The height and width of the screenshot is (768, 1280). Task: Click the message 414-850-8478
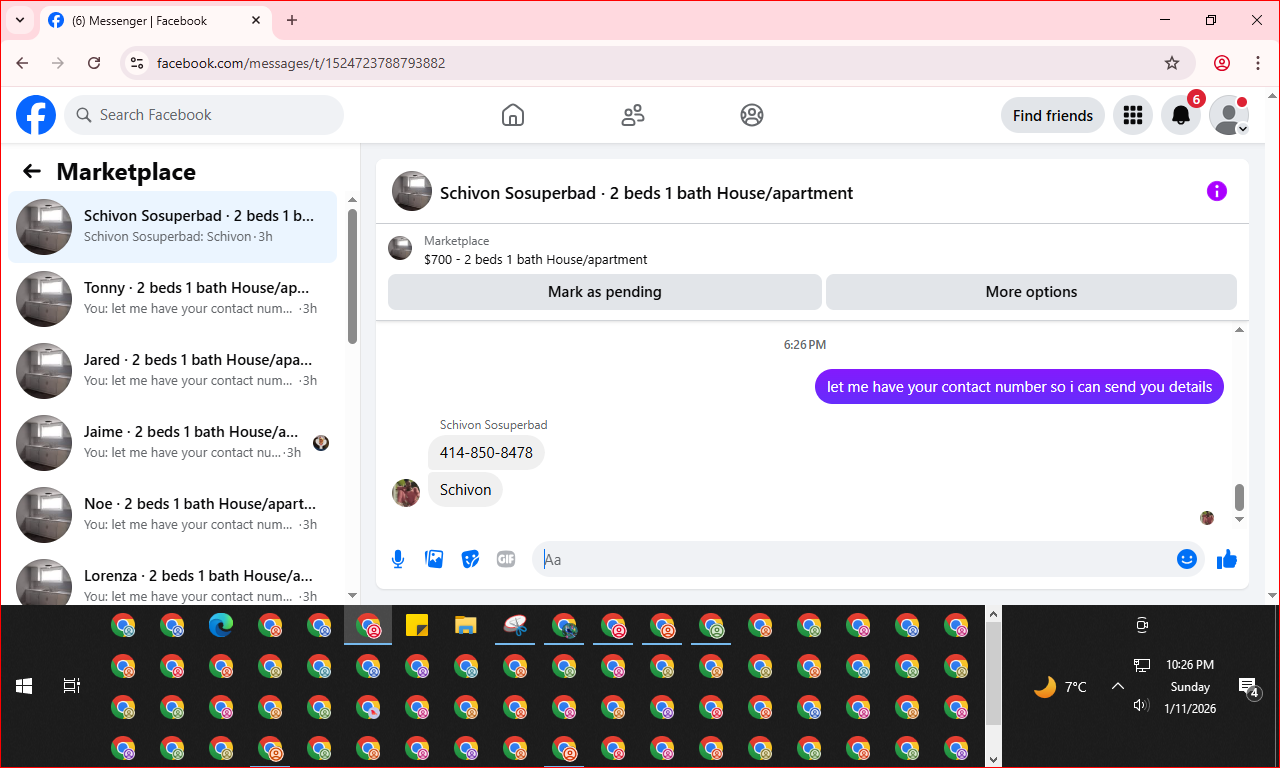pos(486,453)
